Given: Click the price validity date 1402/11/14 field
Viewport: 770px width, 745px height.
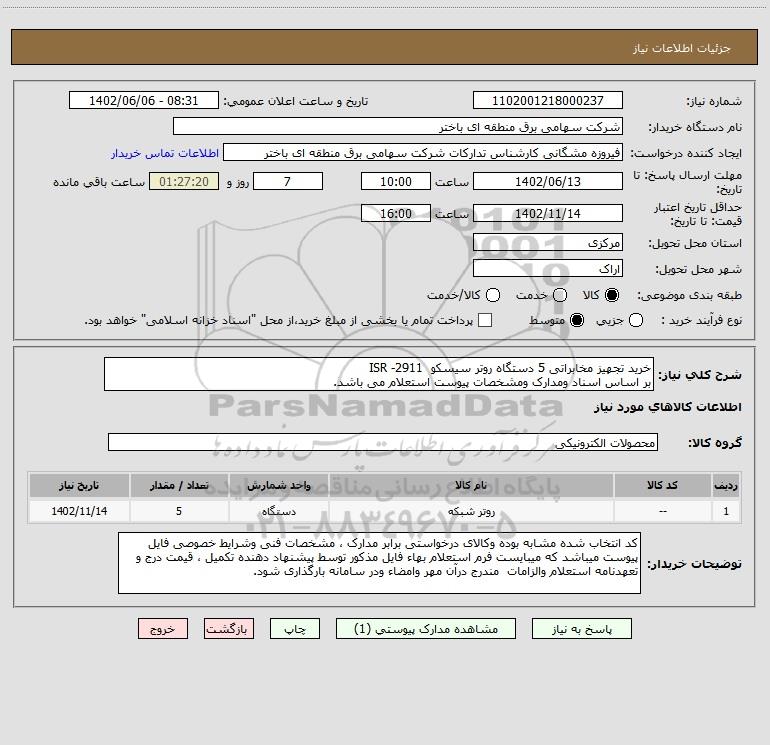Looking at the screenshot, I should pos(548,213).
